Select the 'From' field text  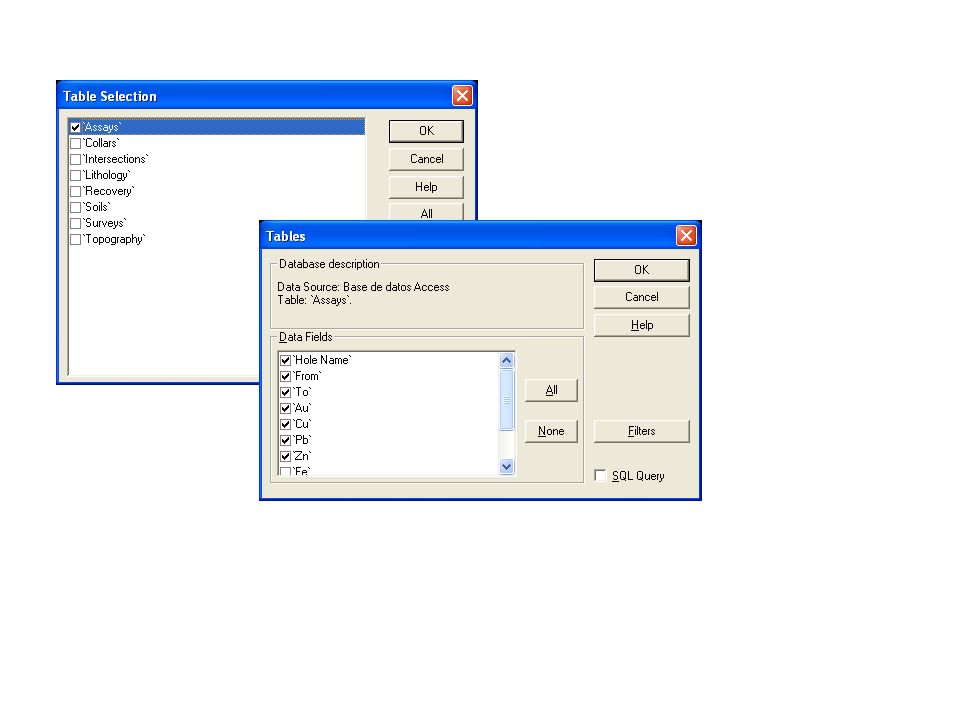[307, 376]
